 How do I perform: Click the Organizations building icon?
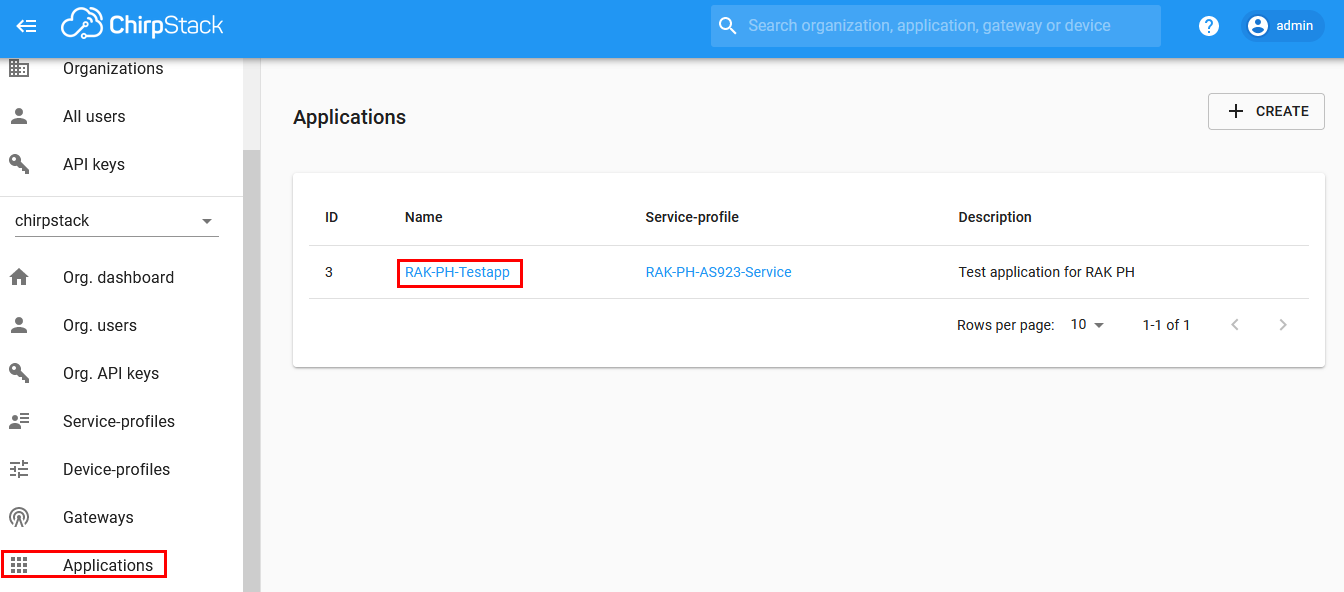click(x=19, y=68)
